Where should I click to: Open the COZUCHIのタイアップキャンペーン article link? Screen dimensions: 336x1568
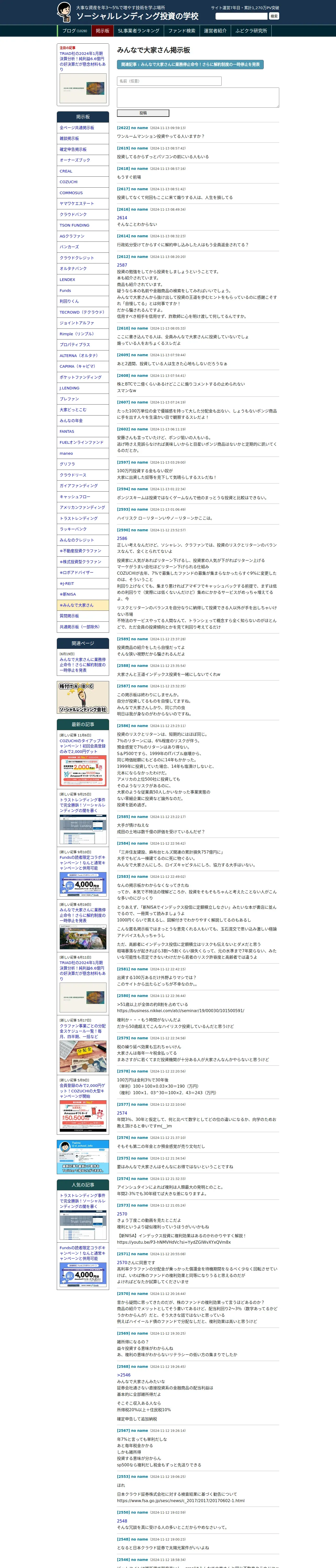(83, 746)
